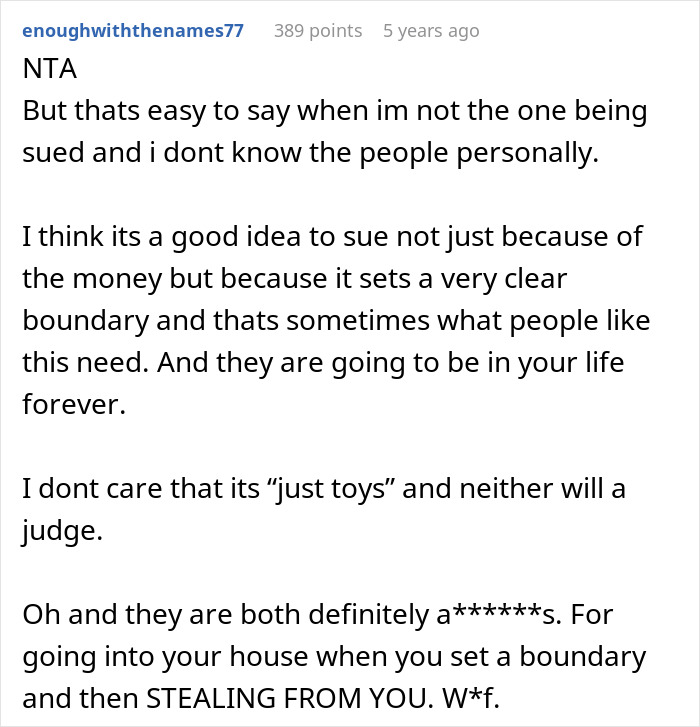This screenshot has height=727, width=700.
Task: Click the line starting "But thats easy to say"
Action: pyautogui.click(x=334, y=112)
